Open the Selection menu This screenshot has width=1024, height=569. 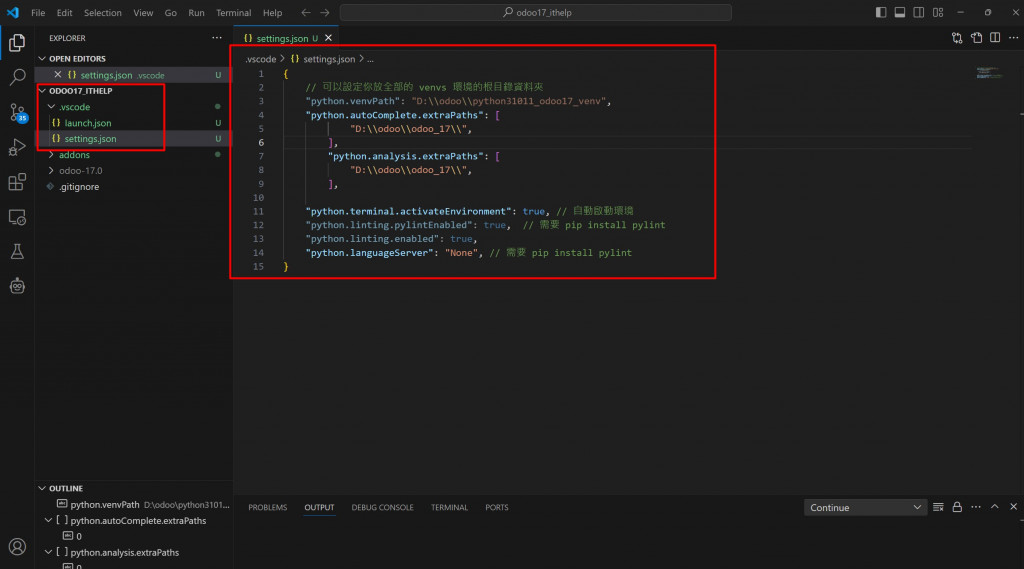(x=103, y=12)
